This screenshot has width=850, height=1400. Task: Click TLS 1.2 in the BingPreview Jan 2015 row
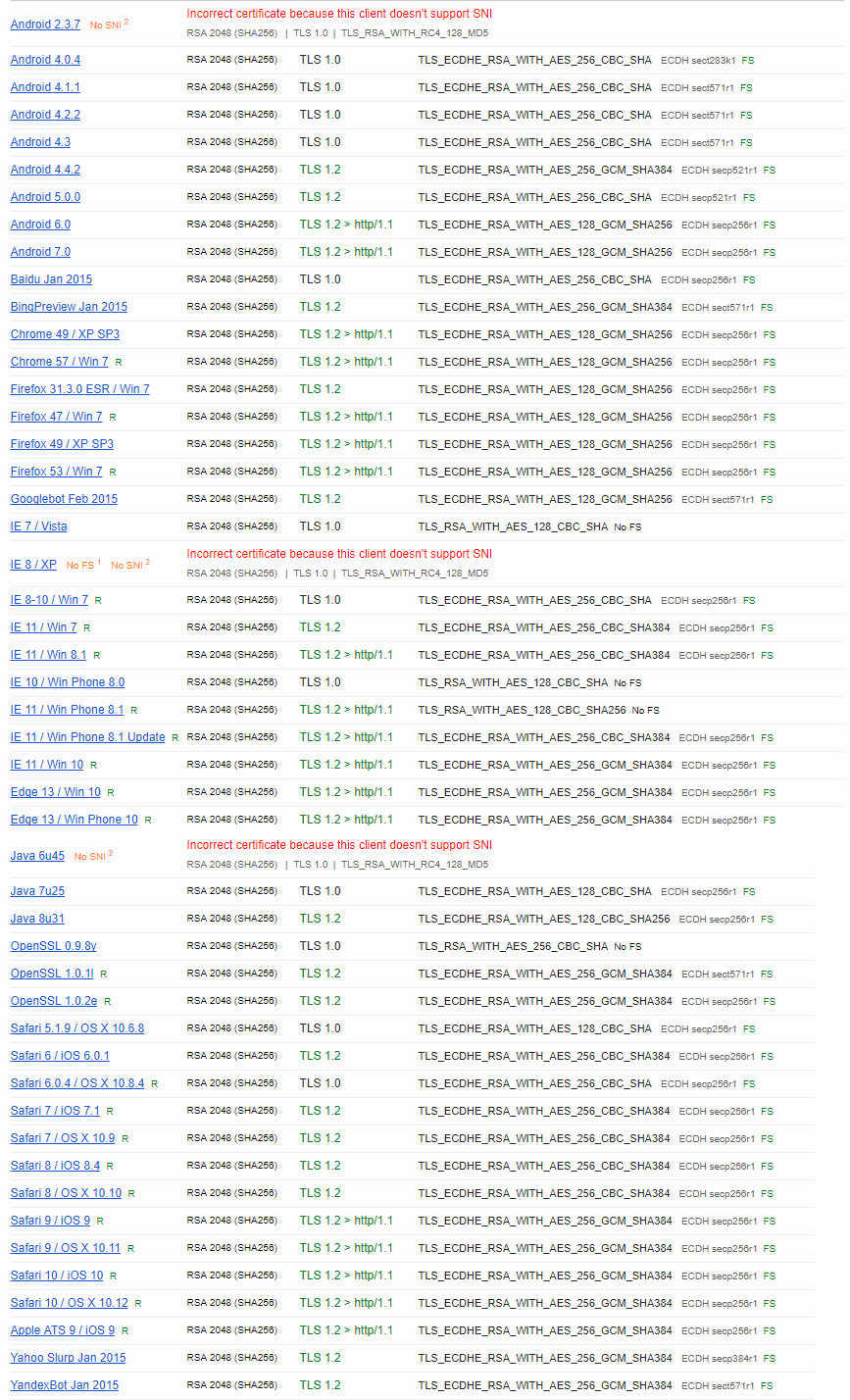[321, 307]
